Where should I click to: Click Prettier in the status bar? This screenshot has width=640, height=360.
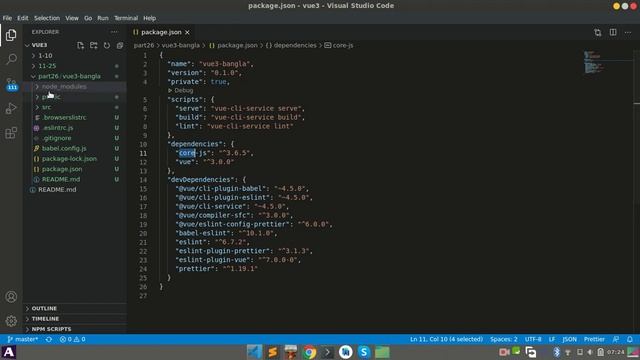[594, 339]
